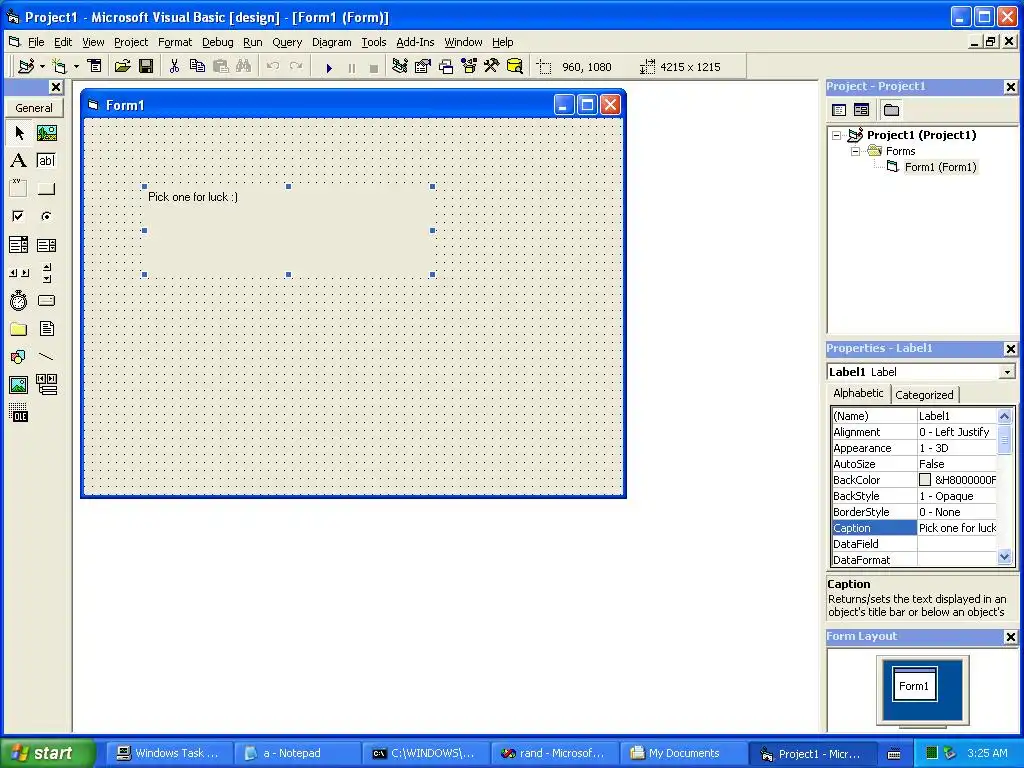Image resolution: width=1024 pixels, height=768 pixels.
Task: Copy selection using the toolbar icon
Action: [197, 66]
